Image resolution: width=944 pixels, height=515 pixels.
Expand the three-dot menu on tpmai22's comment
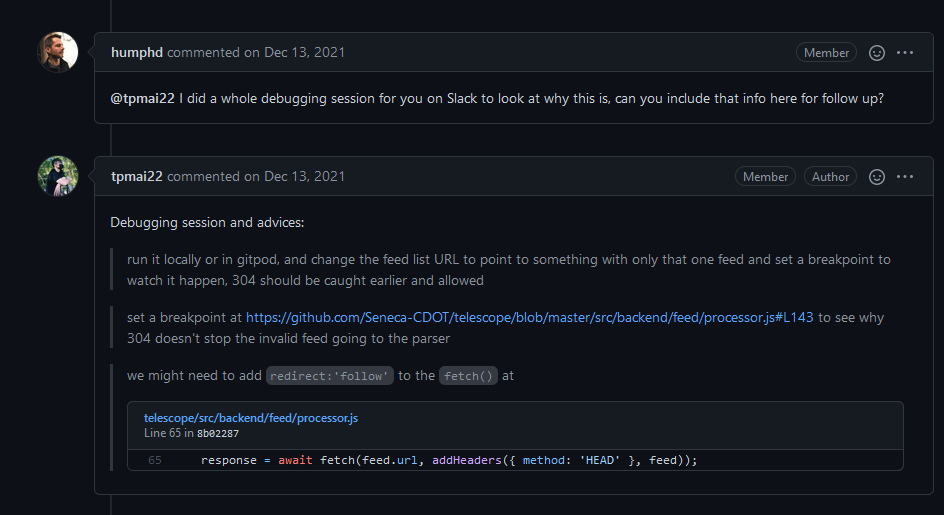[905, 177]
